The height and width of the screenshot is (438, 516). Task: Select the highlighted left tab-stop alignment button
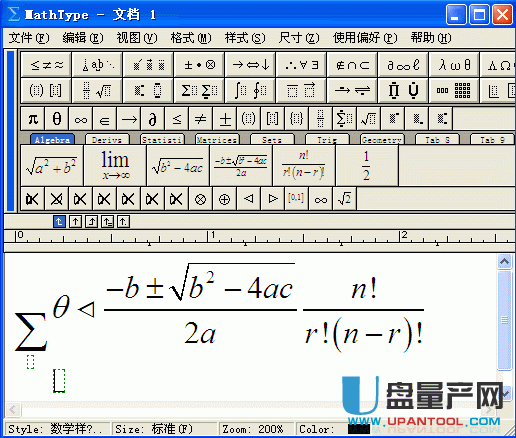coord(59,221)
